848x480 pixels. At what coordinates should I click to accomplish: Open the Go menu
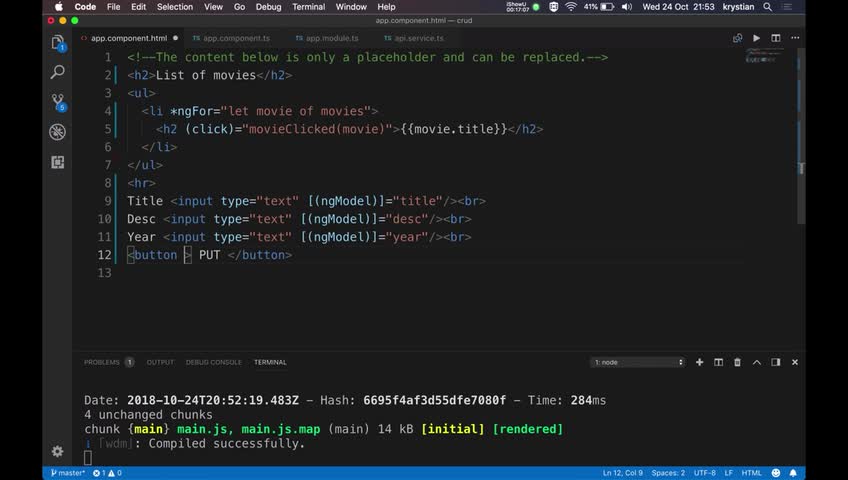239,7
